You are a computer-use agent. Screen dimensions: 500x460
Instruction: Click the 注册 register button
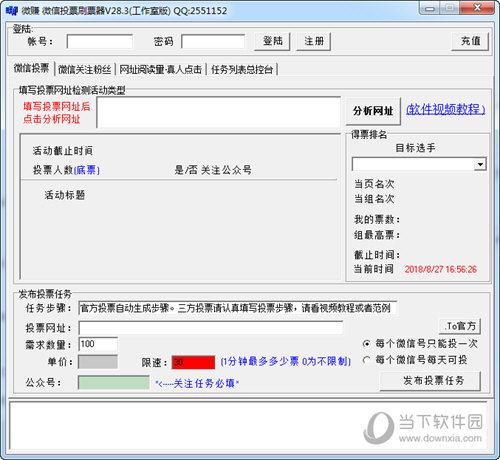(314, 41)
